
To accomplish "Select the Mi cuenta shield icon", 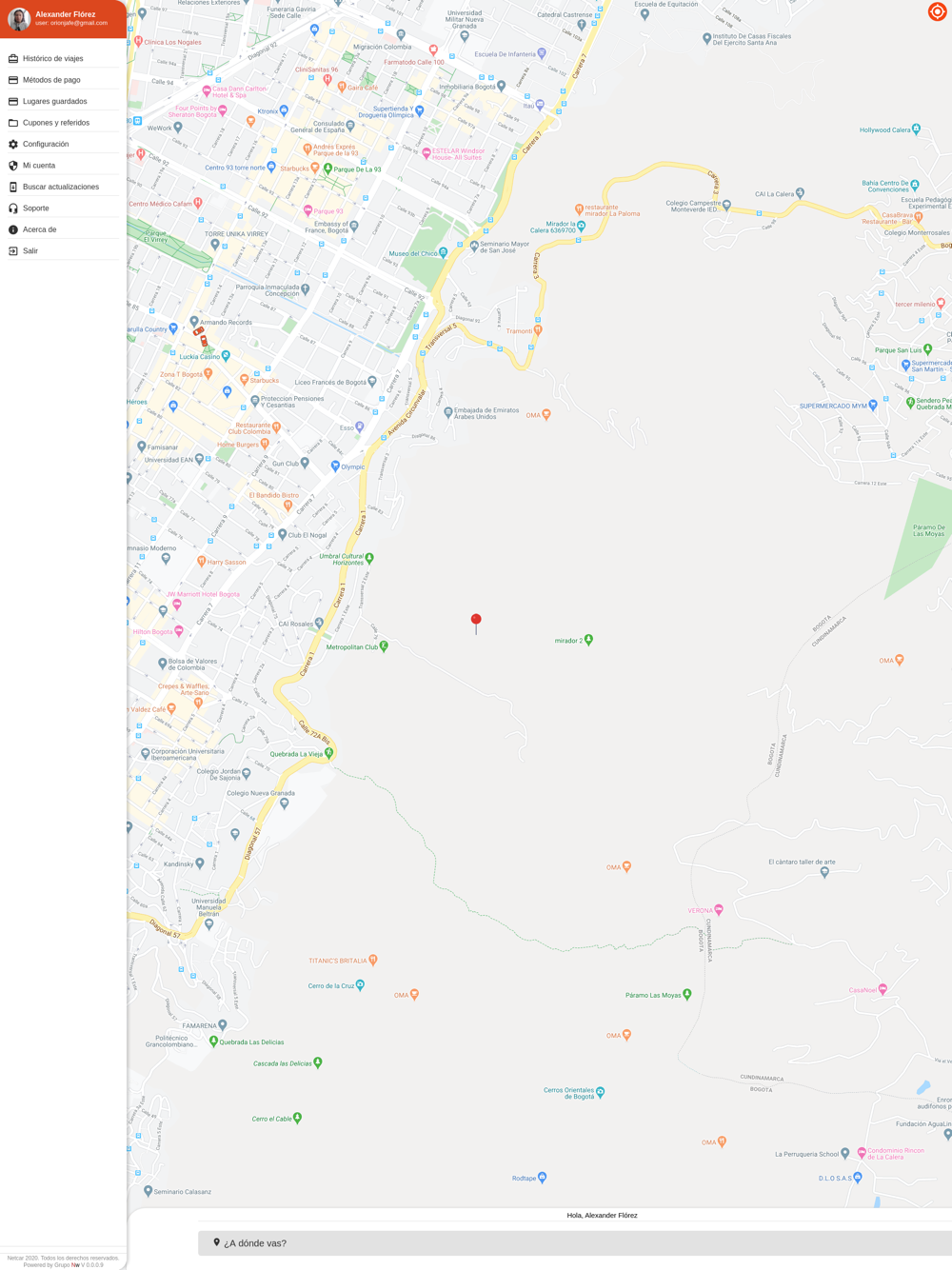I will 13,166.
